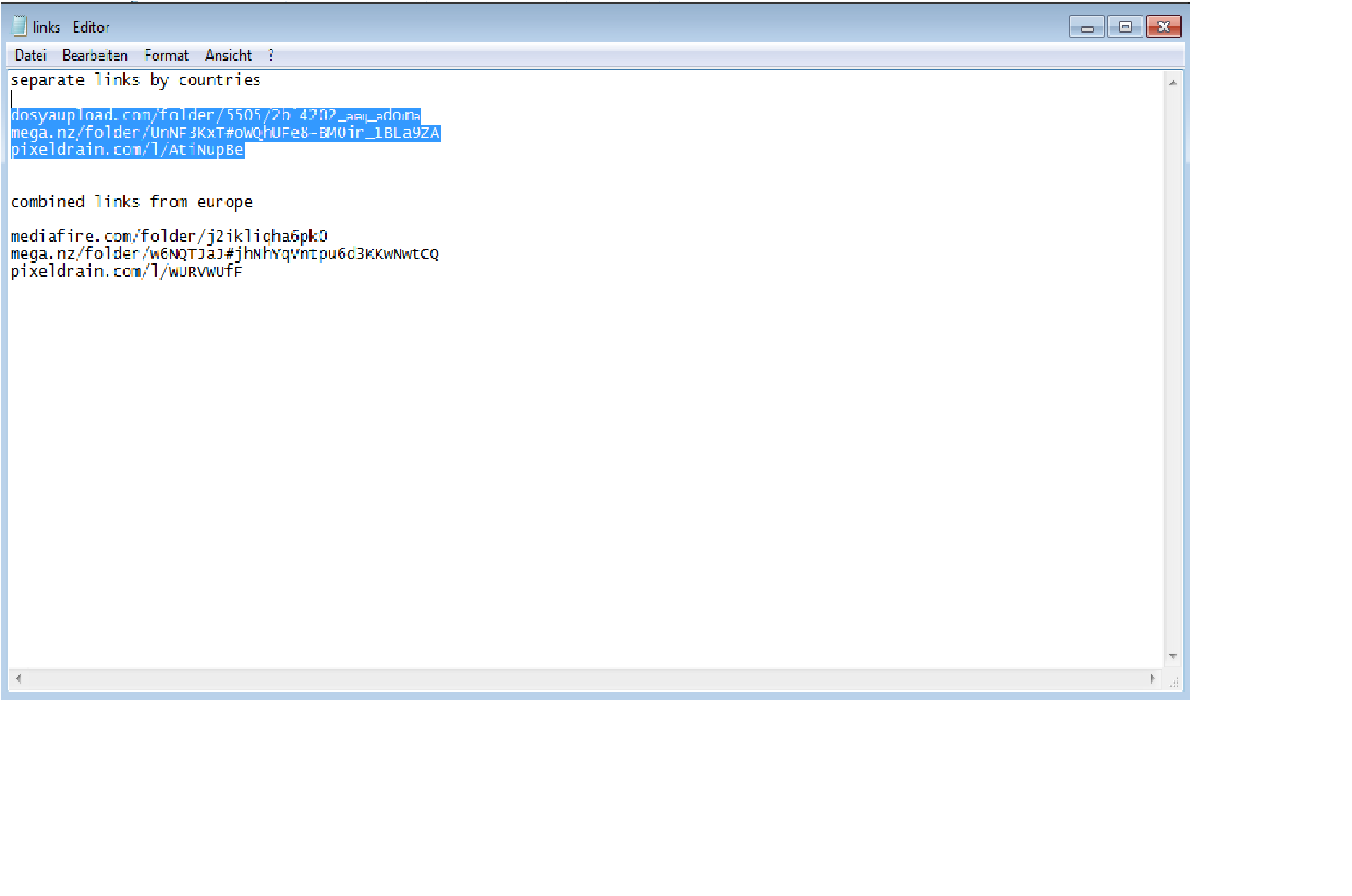This screenshot has width=1352, height=896.
Task: Click the Notepad icon in title bar
Action: [x=20, y=26]
